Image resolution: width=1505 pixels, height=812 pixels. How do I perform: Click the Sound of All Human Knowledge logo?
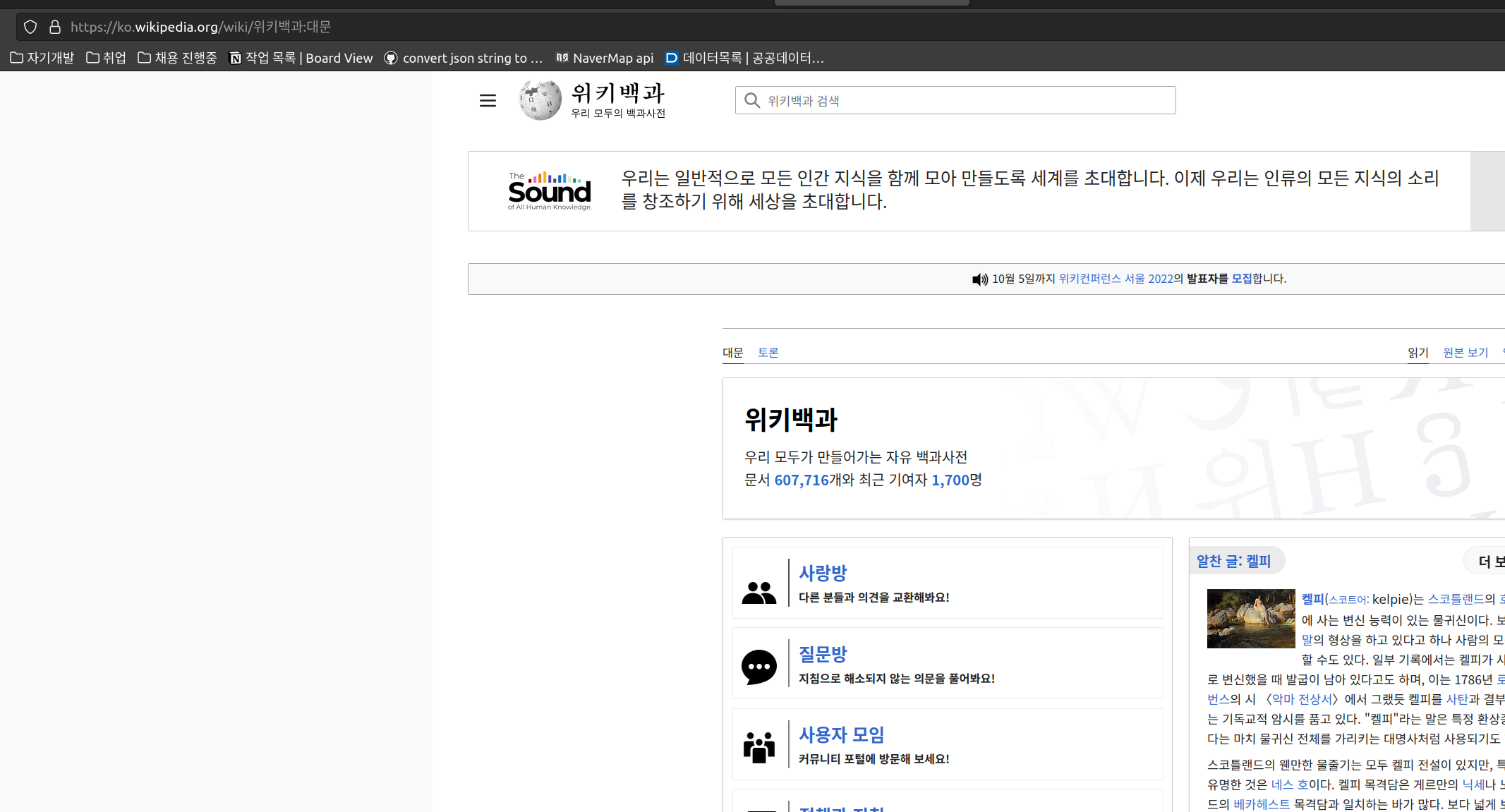click(550, 191)
